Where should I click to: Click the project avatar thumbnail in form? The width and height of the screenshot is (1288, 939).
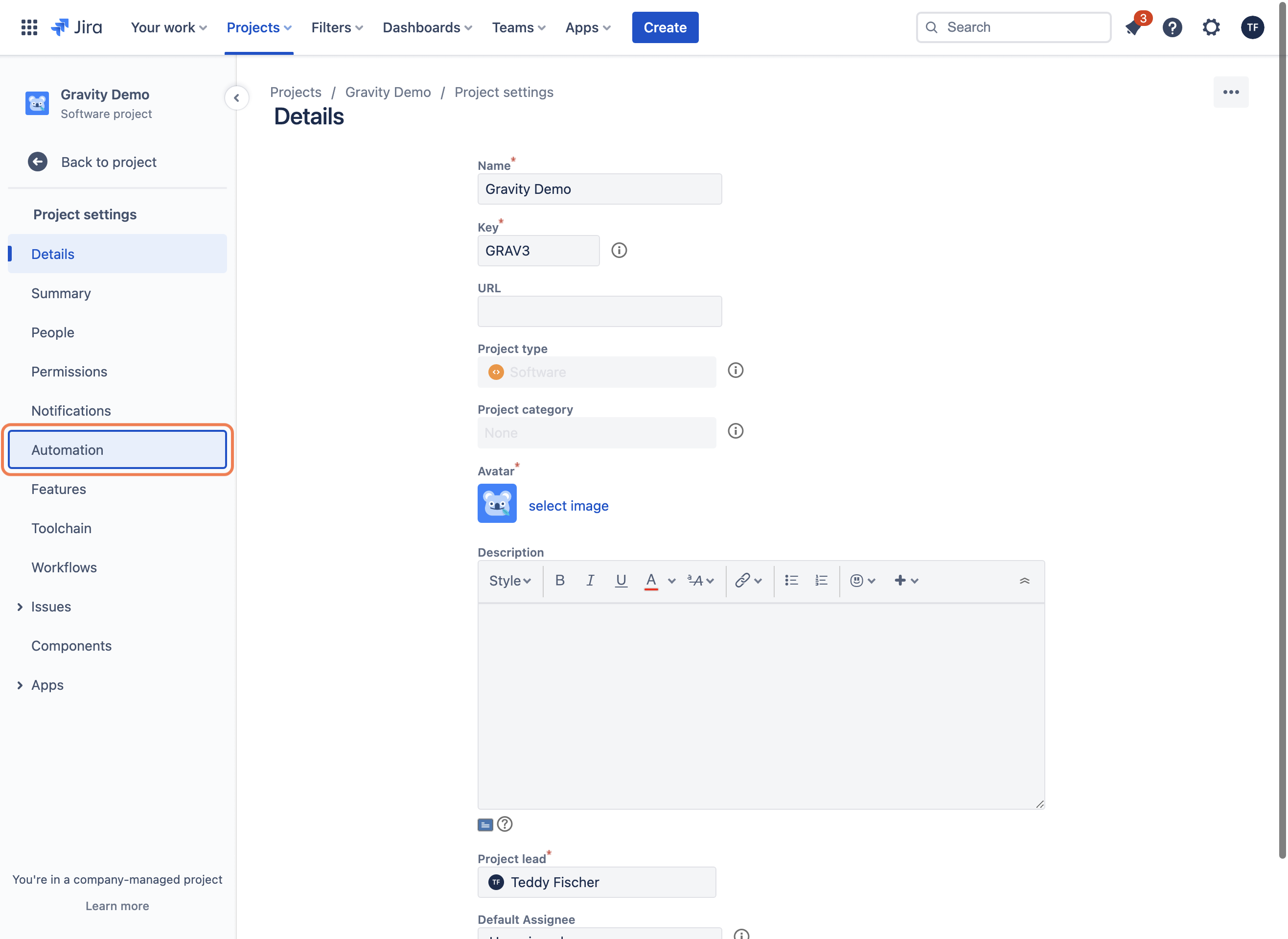coord(497,503)
